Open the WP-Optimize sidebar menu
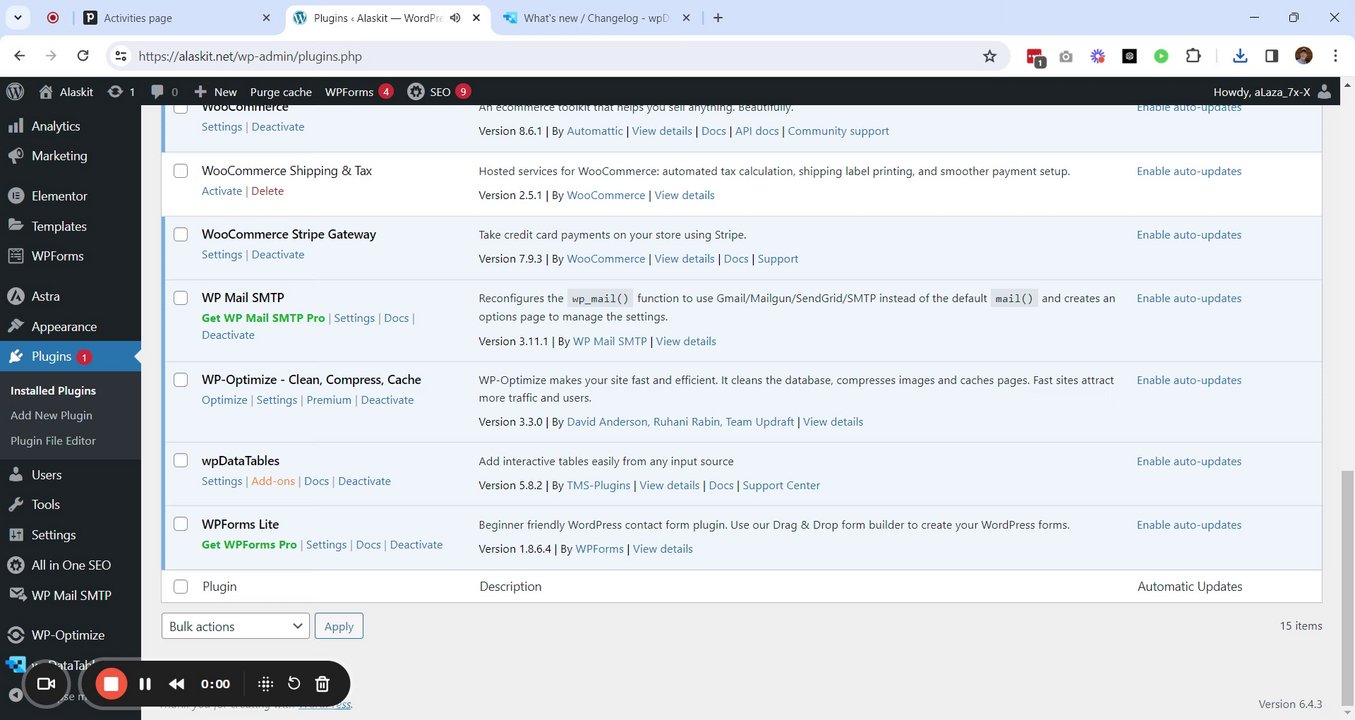This screenshot has width=1355, height=720. click(68, 635)
